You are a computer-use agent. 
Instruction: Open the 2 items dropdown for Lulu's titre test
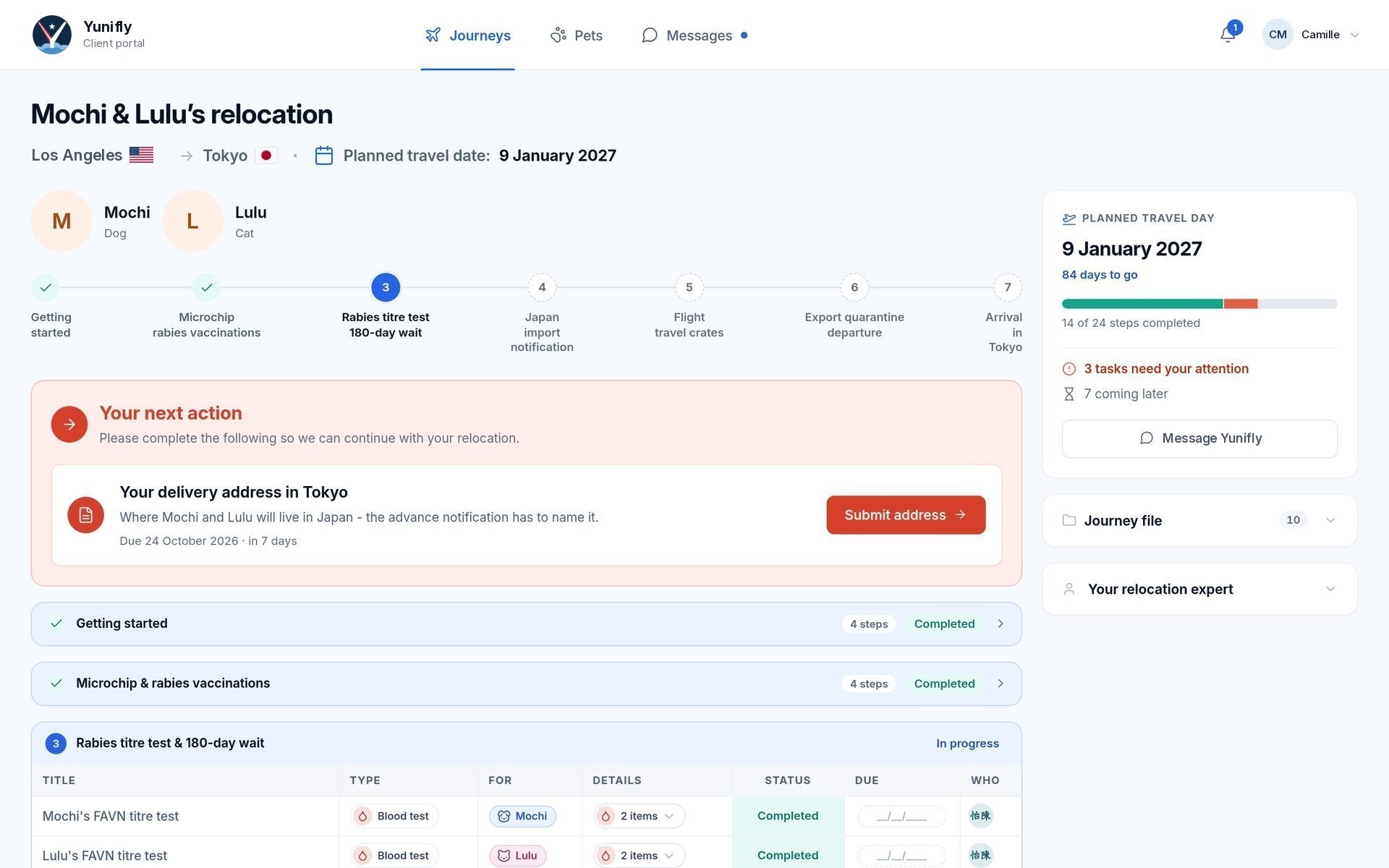point(639,855)
